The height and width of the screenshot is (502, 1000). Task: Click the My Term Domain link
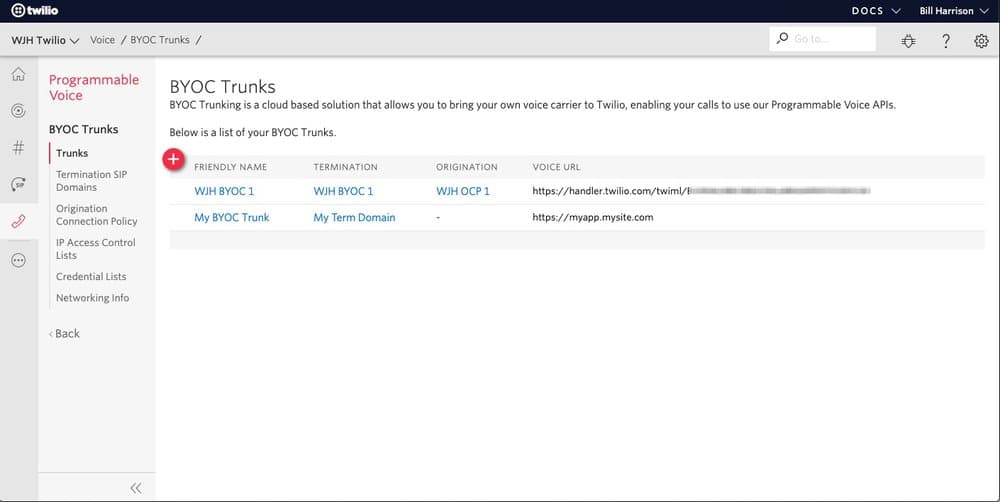354,217
